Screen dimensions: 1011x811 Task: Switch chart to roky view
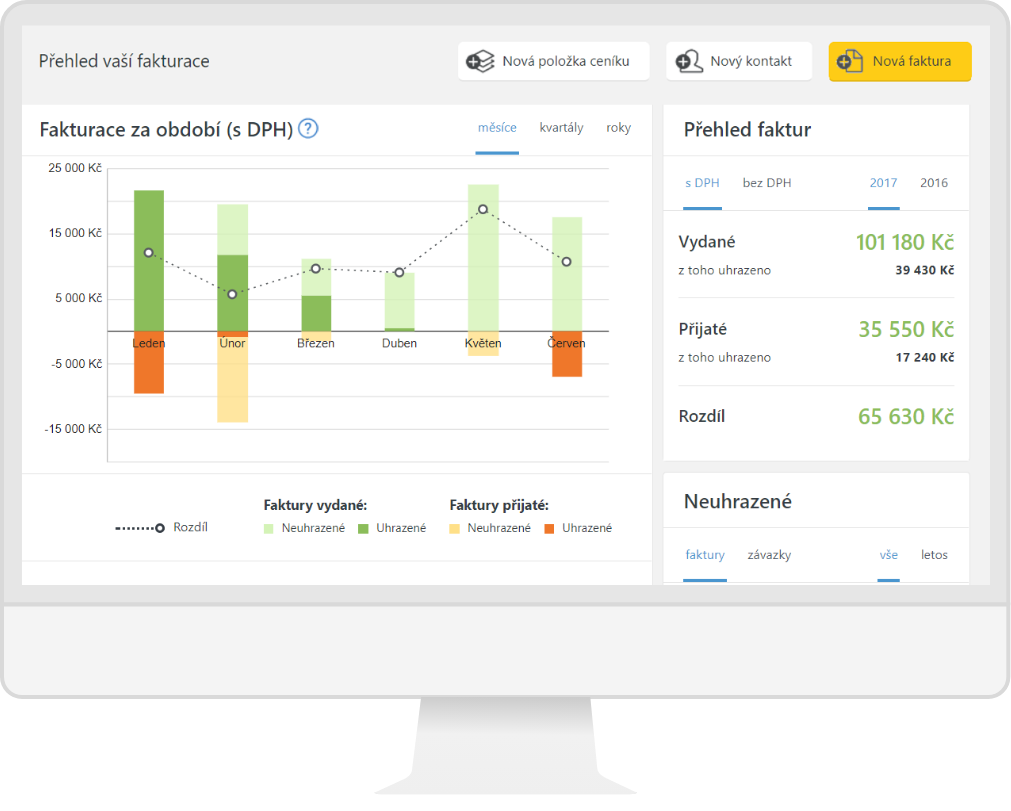coord(618,128)
